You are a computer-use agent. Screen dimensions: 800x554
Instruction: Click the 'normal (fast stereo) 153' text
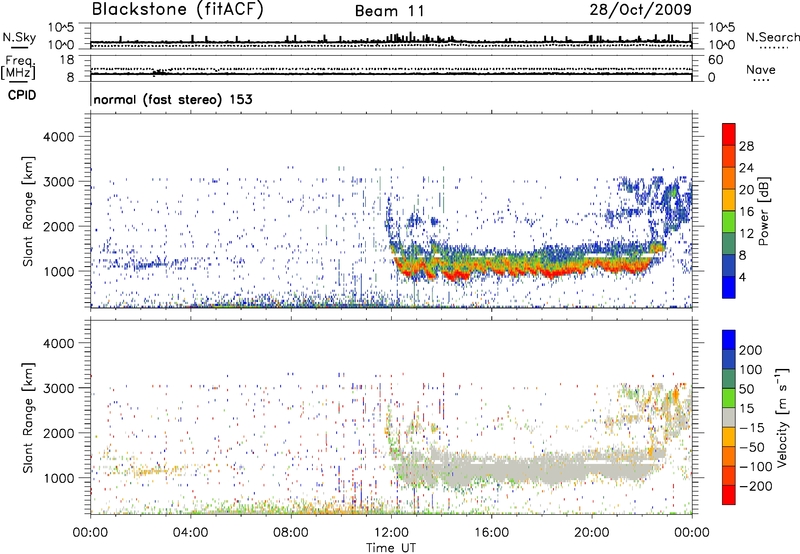point(173,99)
